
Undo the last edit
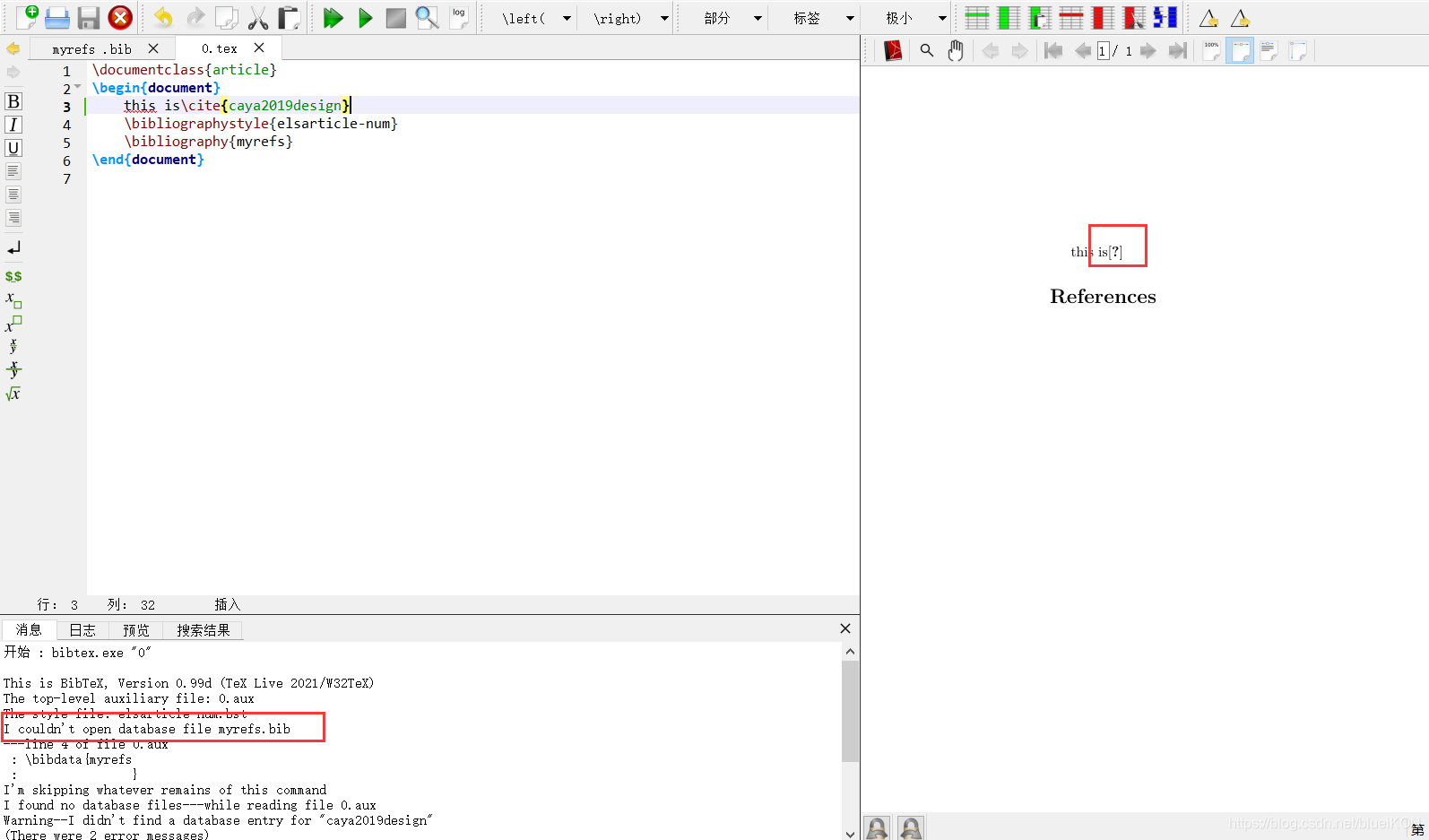pyautogui.click(x=163, y=17)
